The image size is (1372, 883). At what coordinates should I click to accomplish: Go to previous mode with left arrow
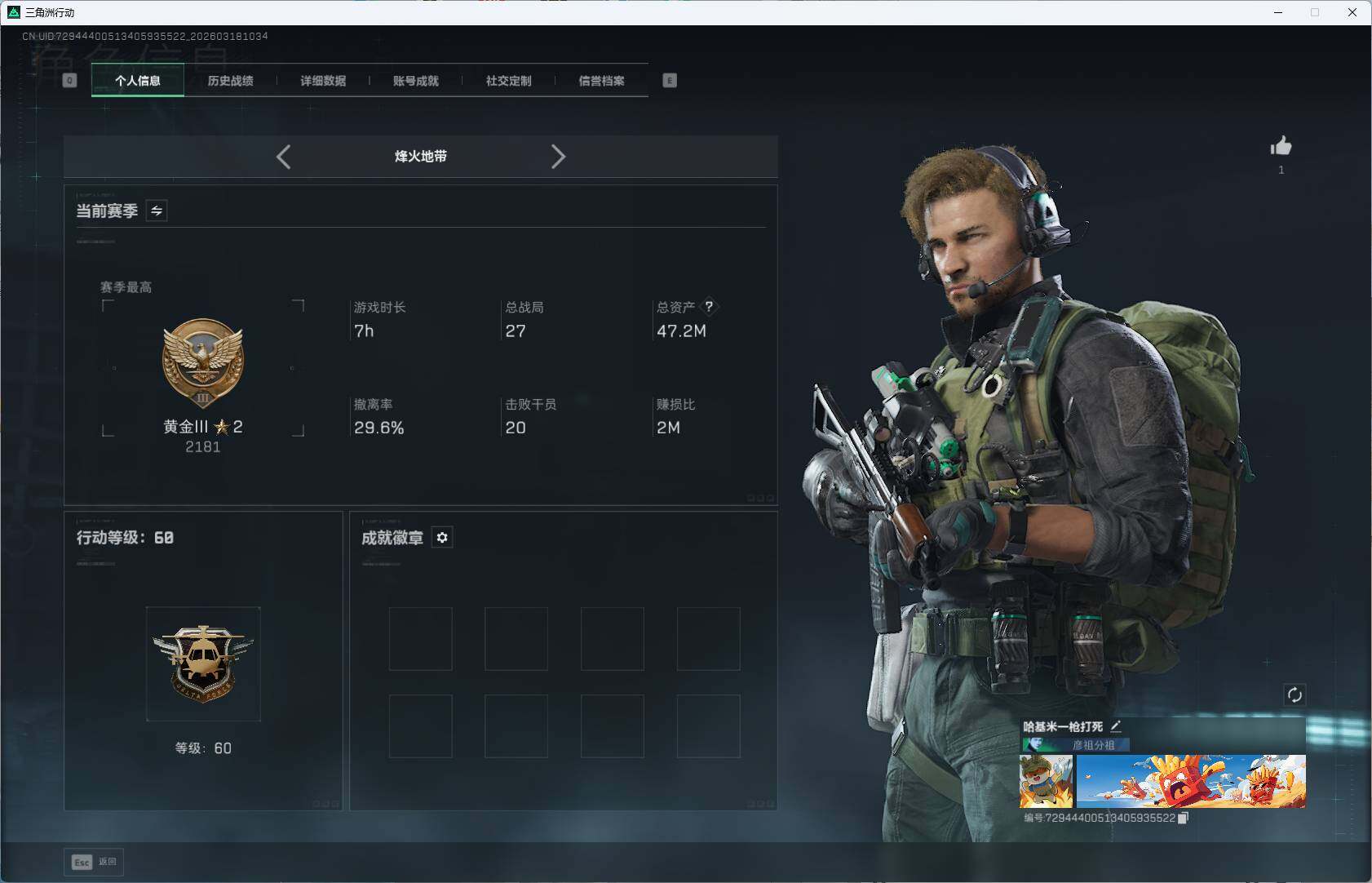(283, 156)
